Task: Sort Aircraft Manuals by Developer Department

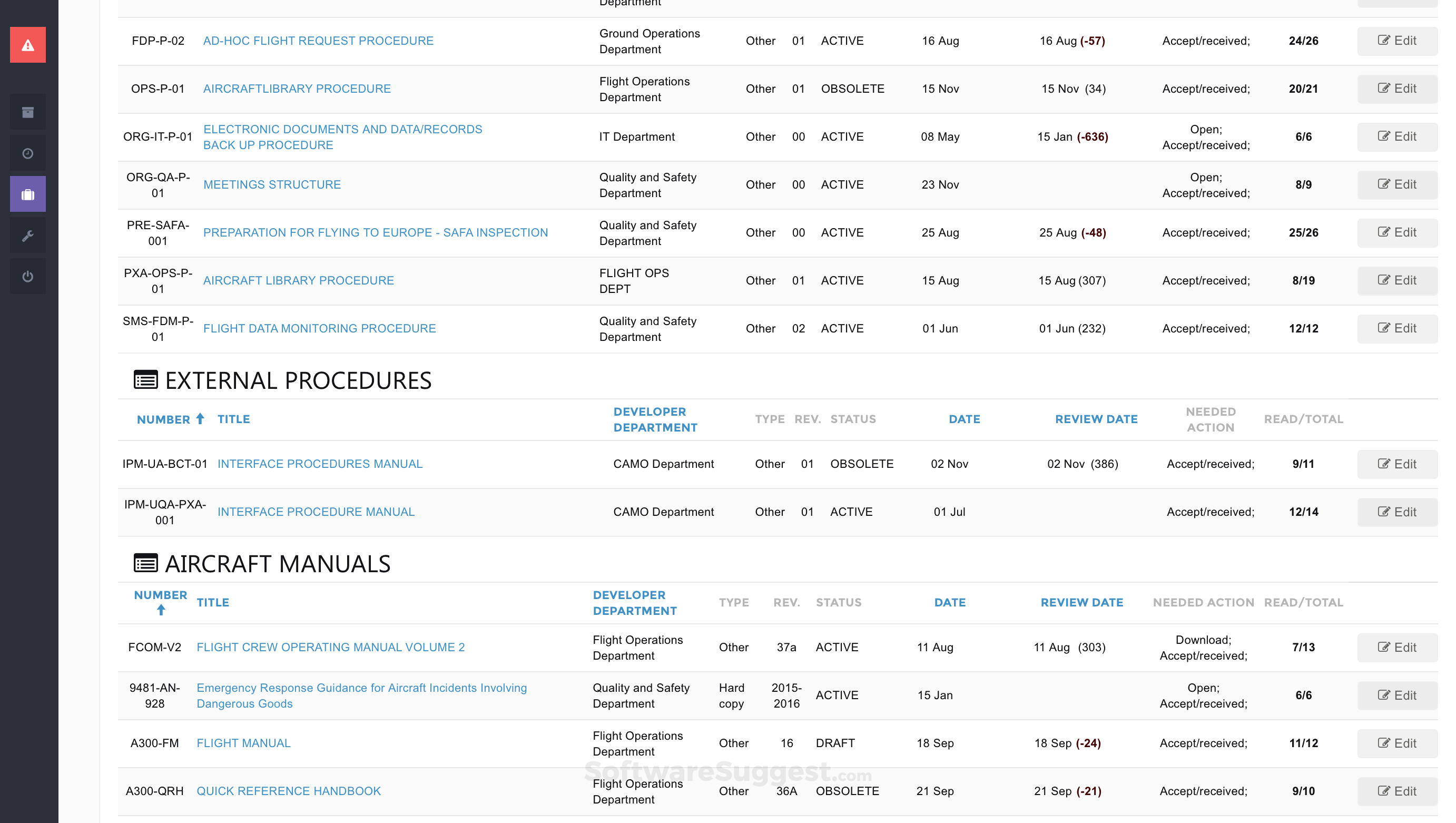Action: coord(634,603)
